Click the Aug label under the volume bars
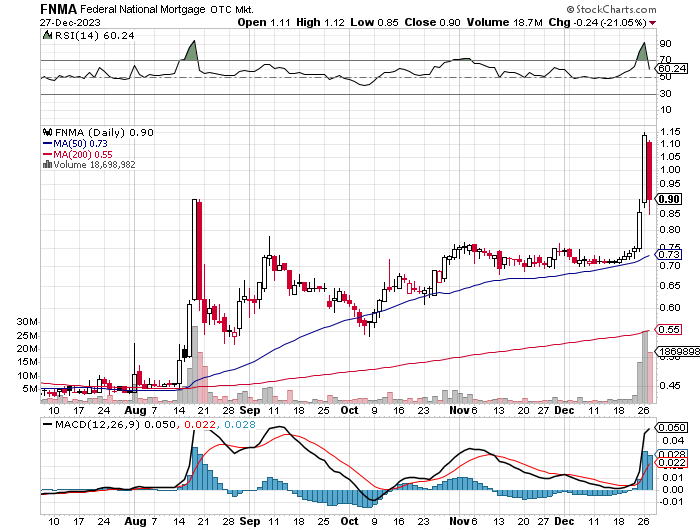The height and width of the screenshot is (530, 700). (135, 410)
